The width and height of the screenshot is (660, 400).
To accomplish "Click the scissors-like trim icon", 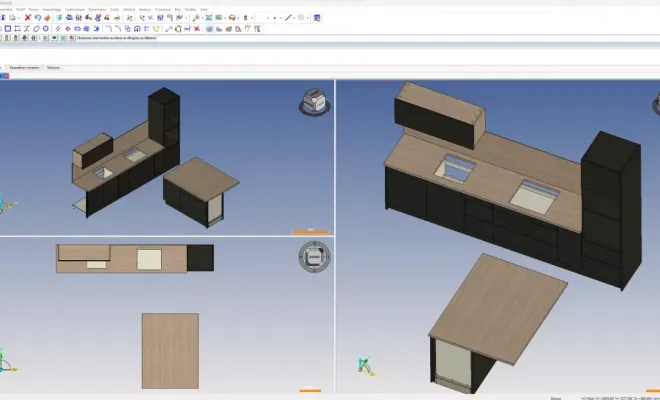I will pyautogui.click(x=129, y=18).
